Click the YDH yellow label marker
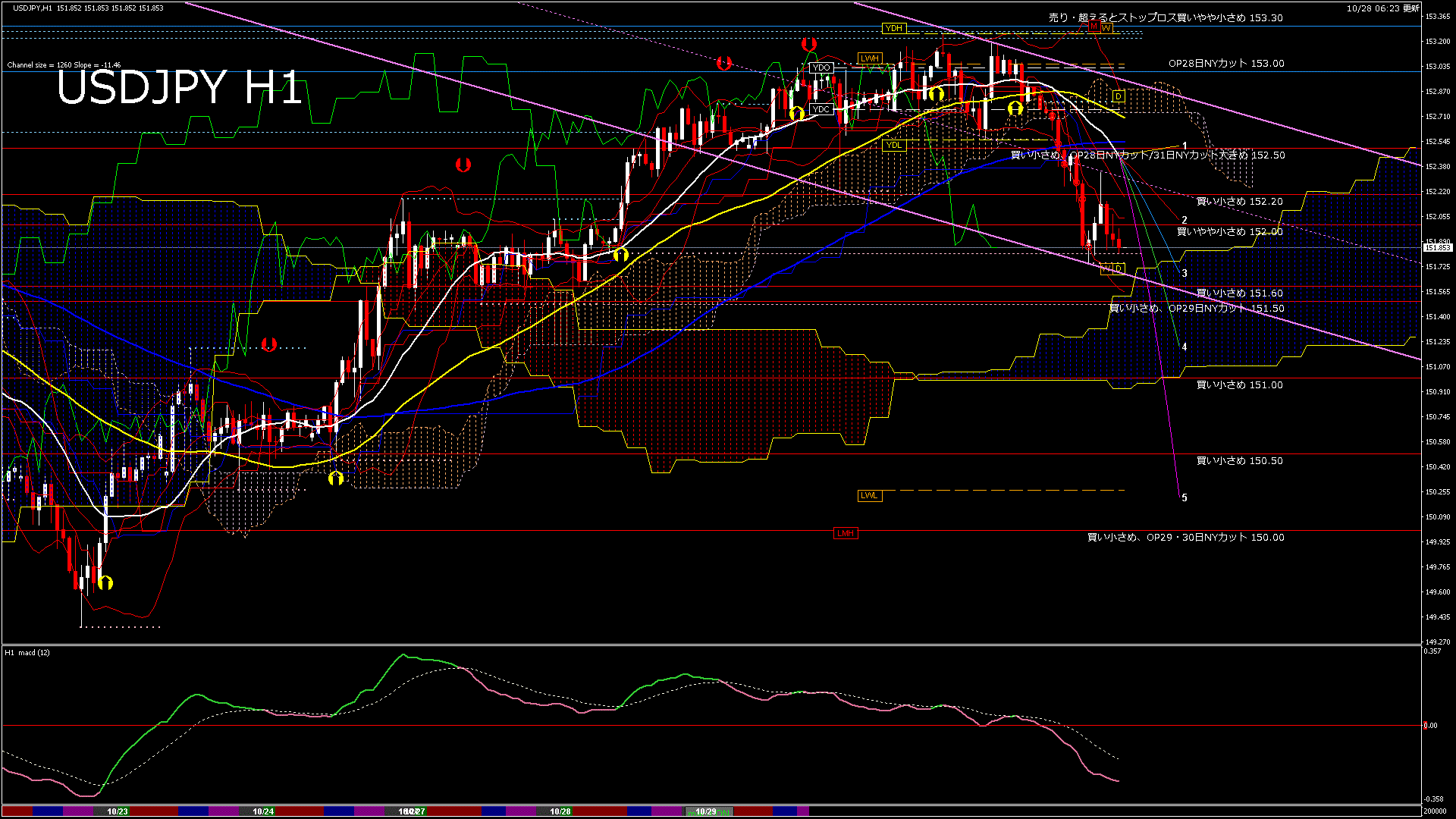1456x819 pixels. tap(893, 28)
